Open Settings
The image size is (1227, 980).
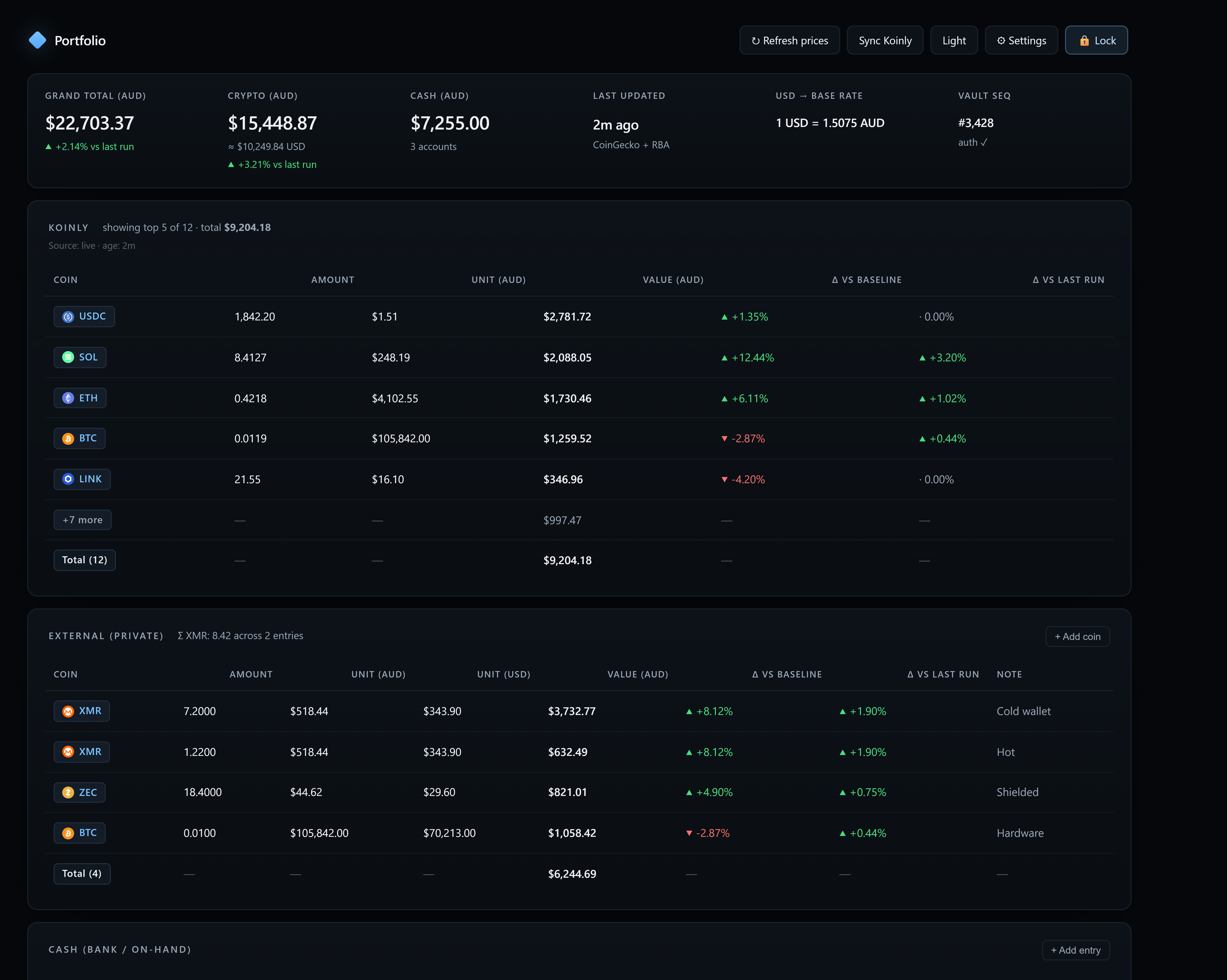coord(1022,40)
